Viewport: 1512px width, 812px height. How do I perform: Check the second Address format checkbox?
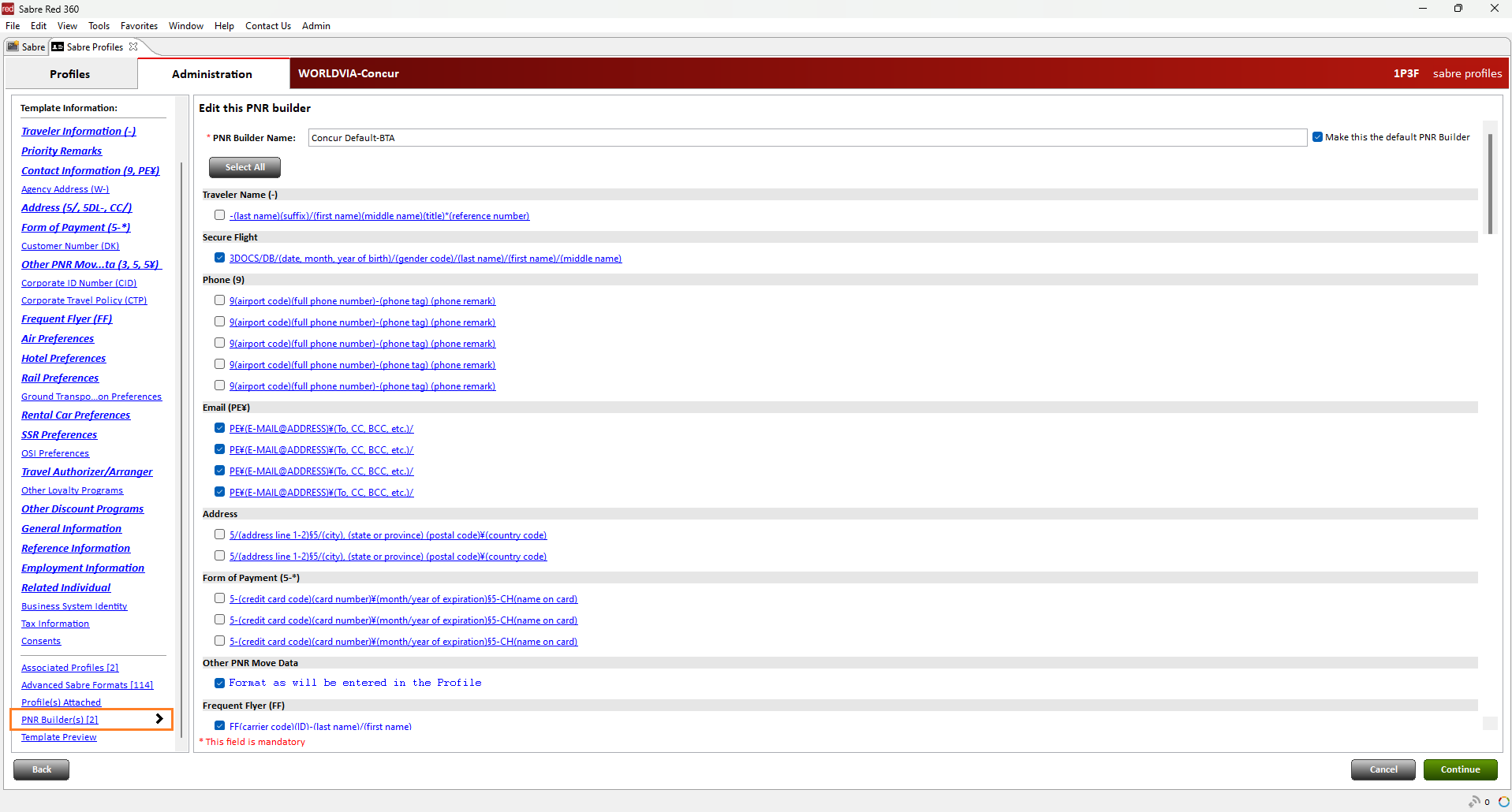(x=219, y=556)
